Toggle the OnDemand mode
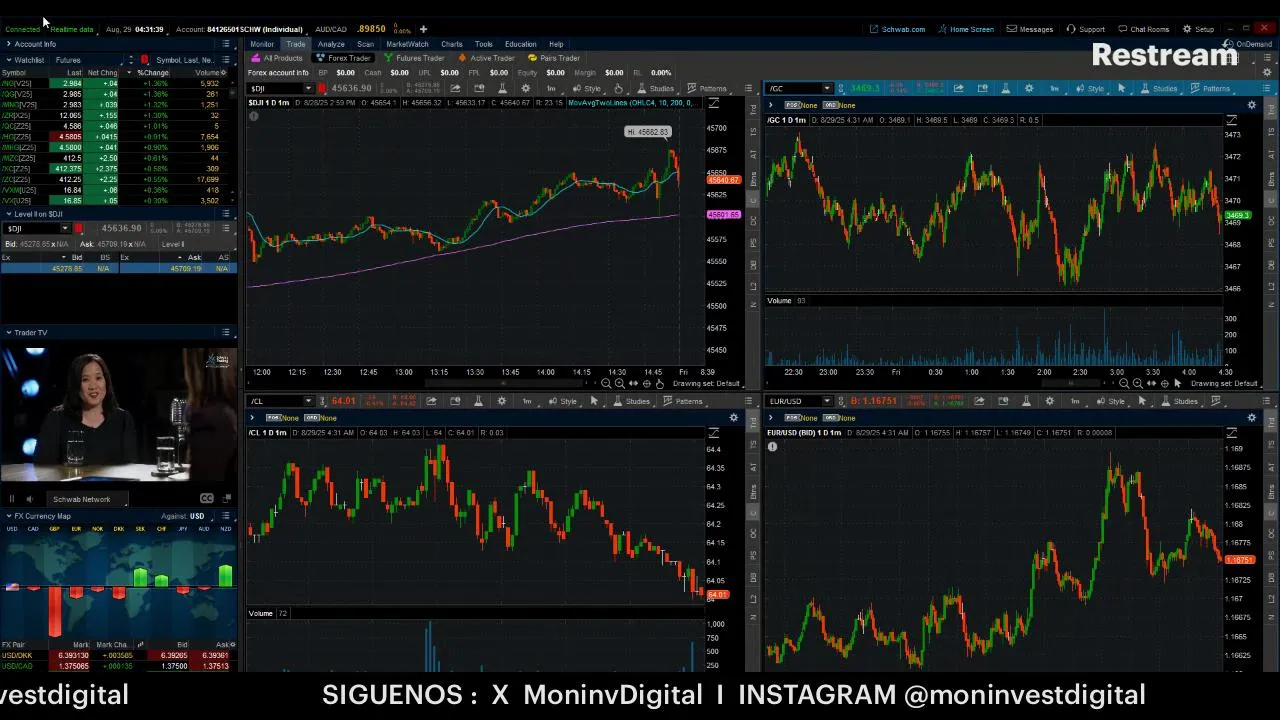 coord(1249,44)
